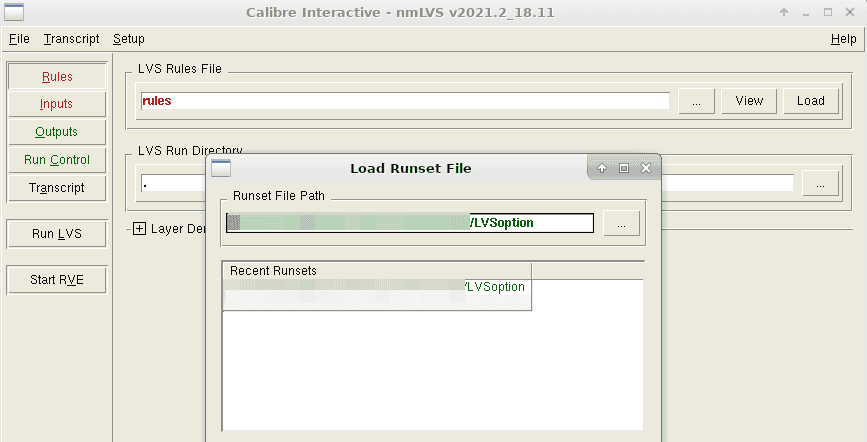Browse for LVS run directory with ellipsis button
The height and width of the screenshot is (442, 867).
click(x=820, y=184)
